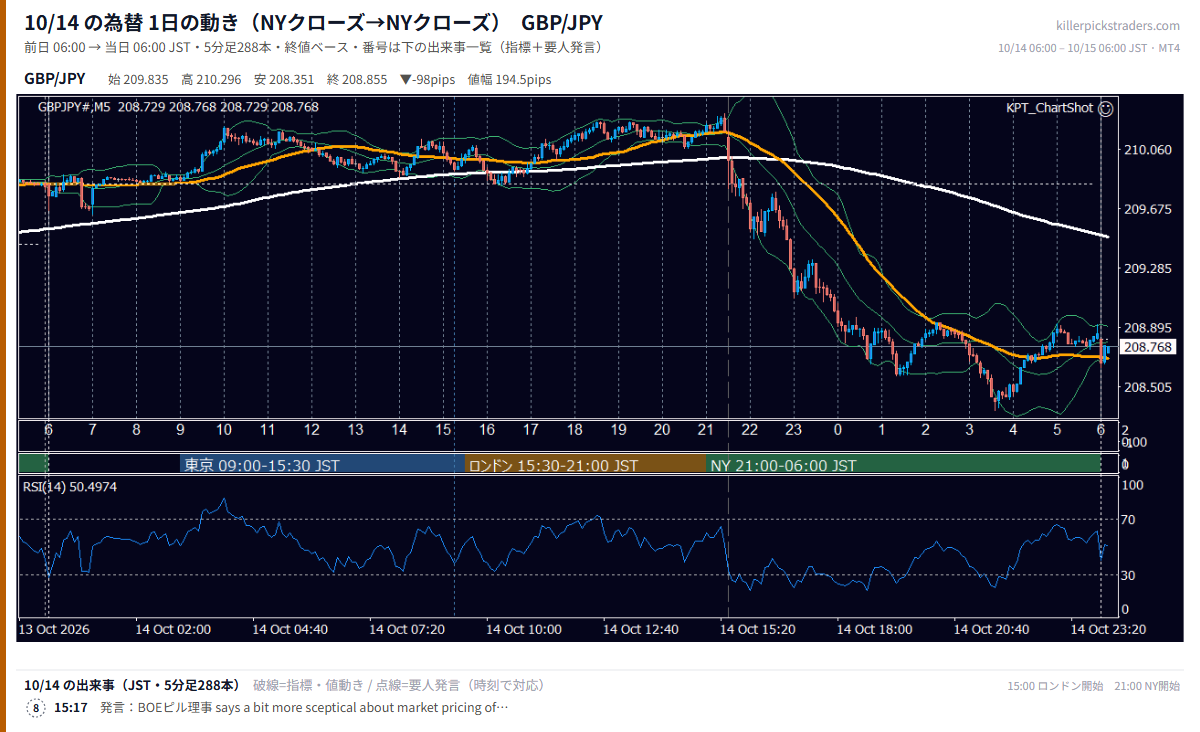Click the 21:00 NY開始 note
This screenshot has height=732, width=1200.
[1146, 686]
